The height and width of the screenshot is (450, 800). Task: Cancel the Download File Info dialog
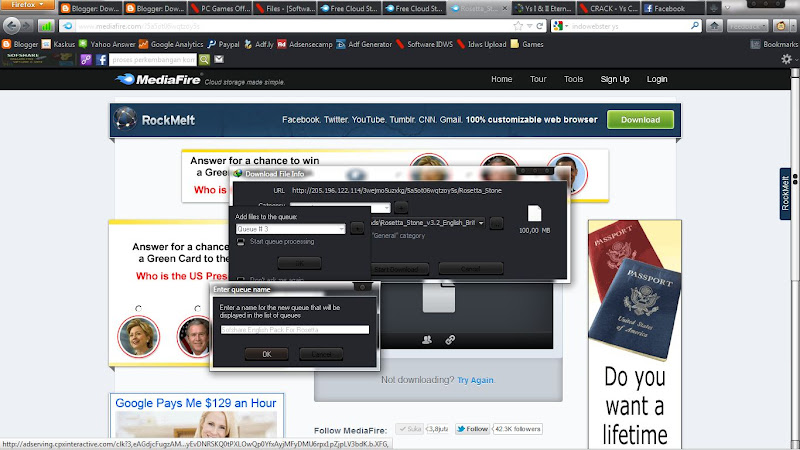[470, 269]
